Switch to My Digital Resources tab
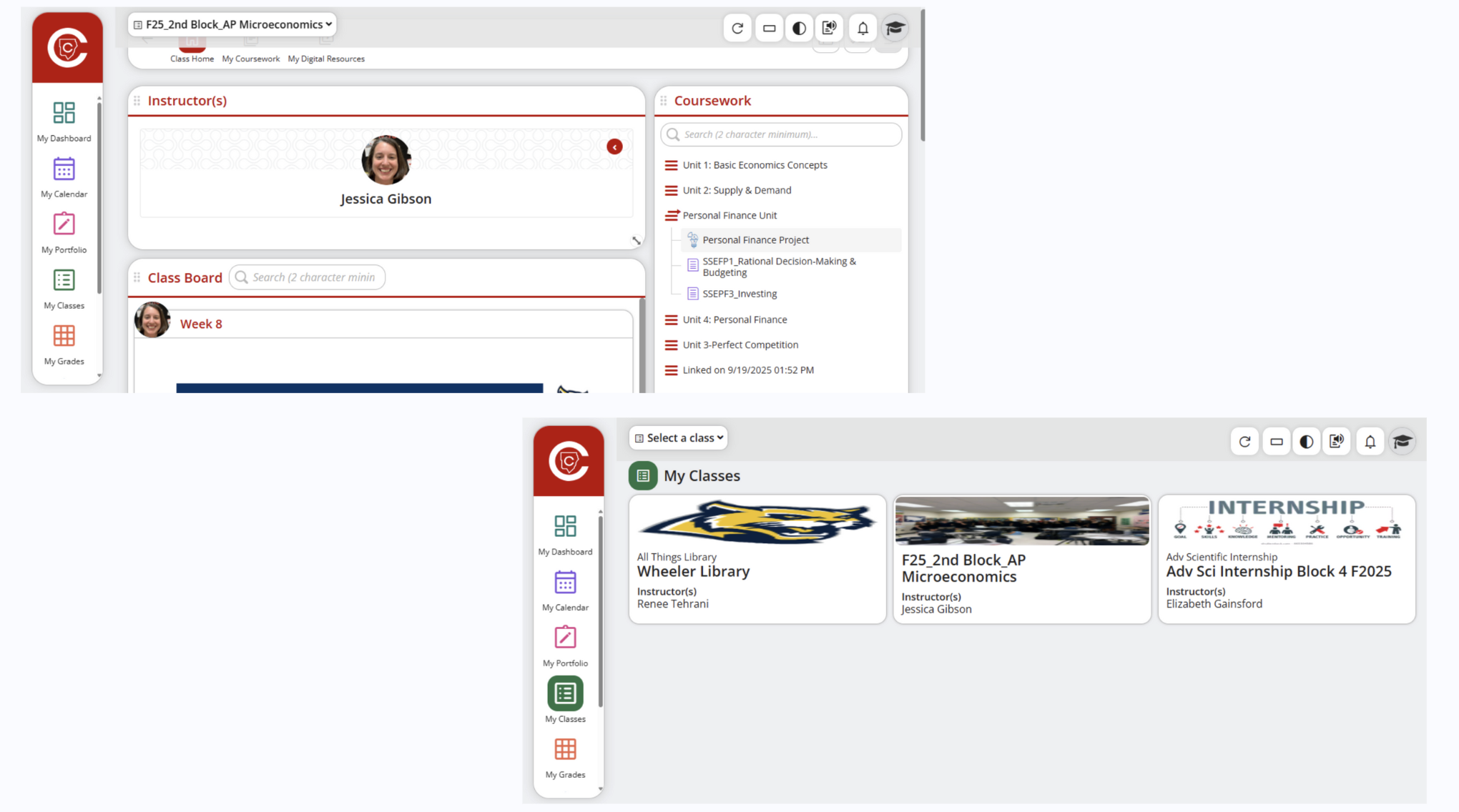The image size is (1459, 812). (326, 59)
